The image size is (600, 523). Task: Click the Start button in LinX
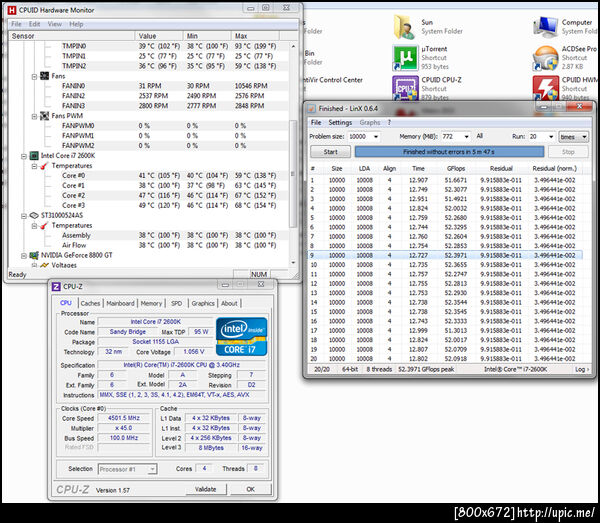(x=330, y=152)
